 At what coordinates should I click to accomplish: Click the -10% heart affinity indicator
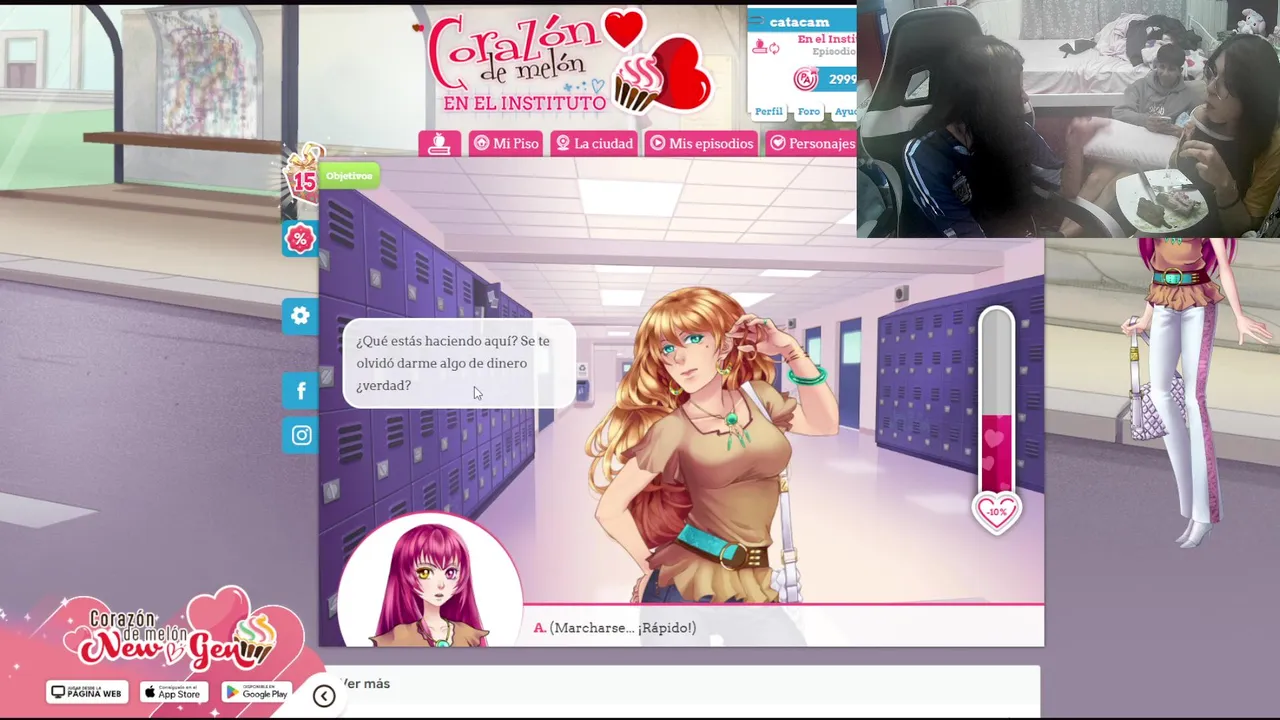(x=997, y=512)
